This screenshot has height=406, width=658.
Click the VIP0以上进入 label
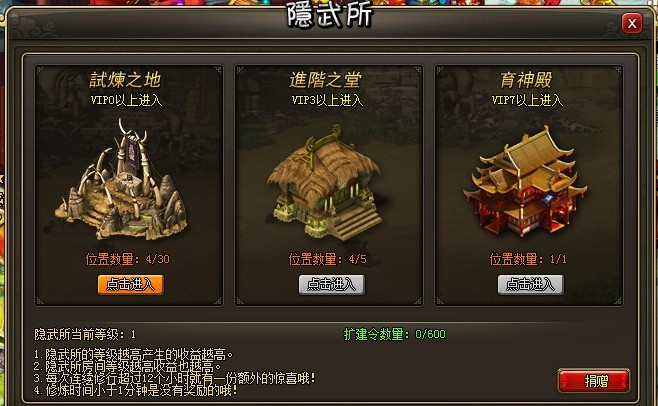[x=126, y=100]
